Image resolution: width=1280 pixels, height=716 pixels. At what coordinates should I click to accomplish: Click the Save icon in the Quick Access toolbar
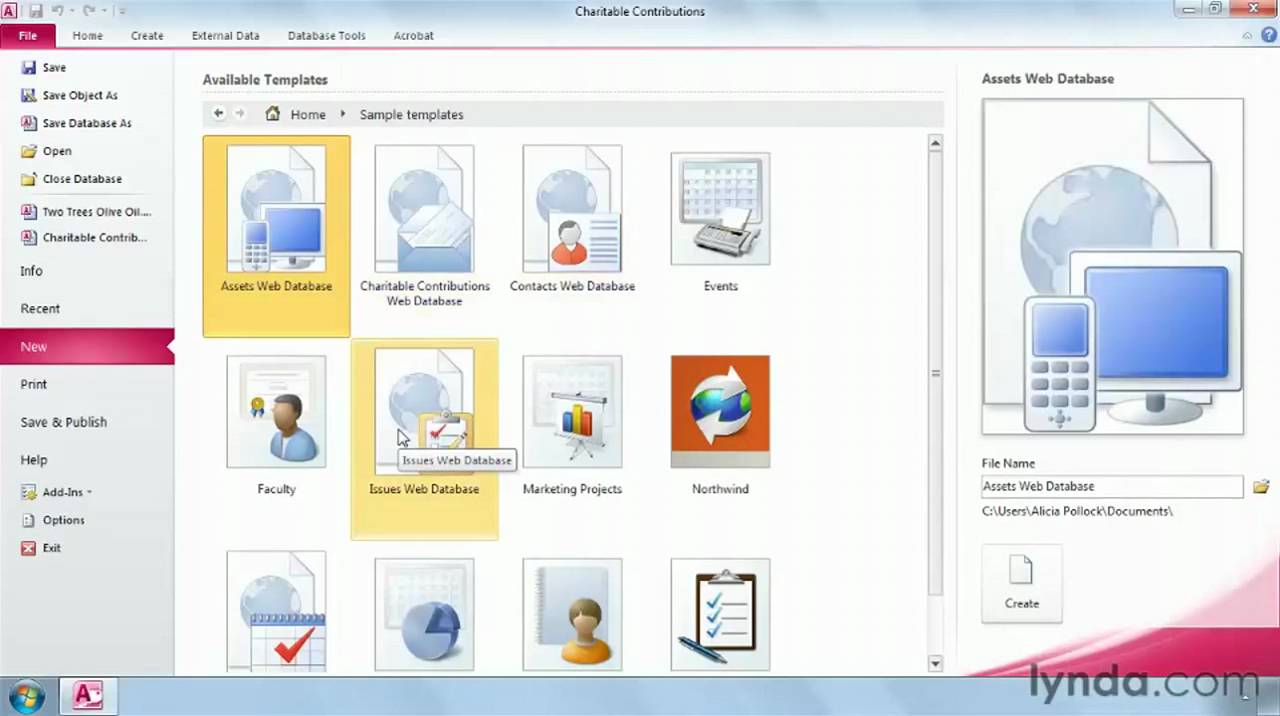37,11
